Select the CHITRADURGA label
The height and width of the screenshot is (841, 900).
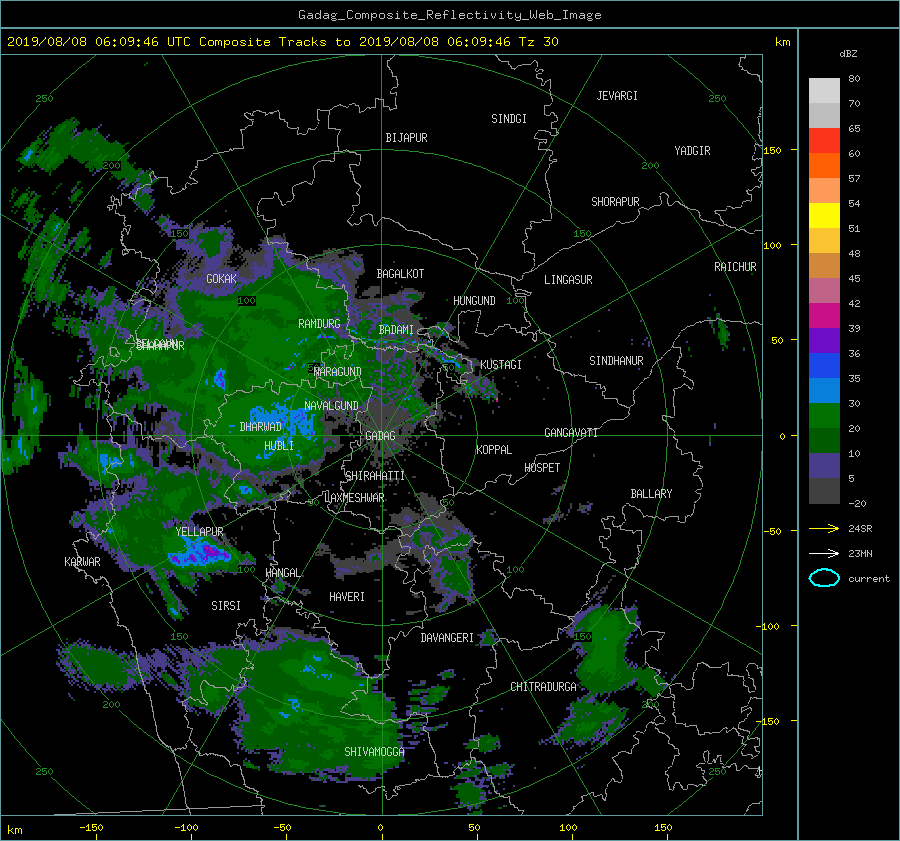[x=543, y=687]
